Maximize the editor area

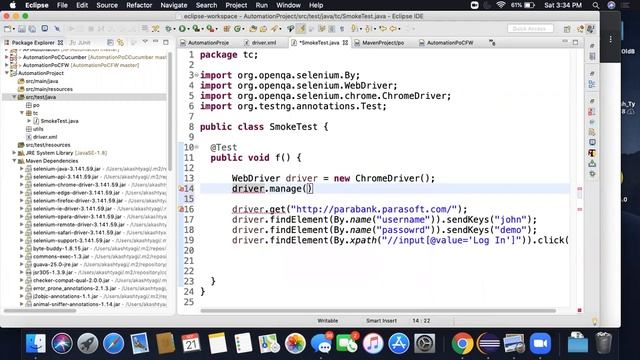coord(575,42)
